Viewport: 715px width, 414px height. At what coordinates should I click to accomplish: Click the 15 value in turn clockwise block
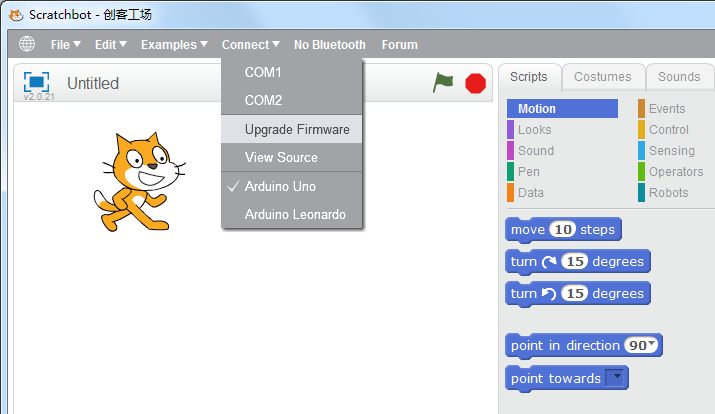(x=575, y=261)
